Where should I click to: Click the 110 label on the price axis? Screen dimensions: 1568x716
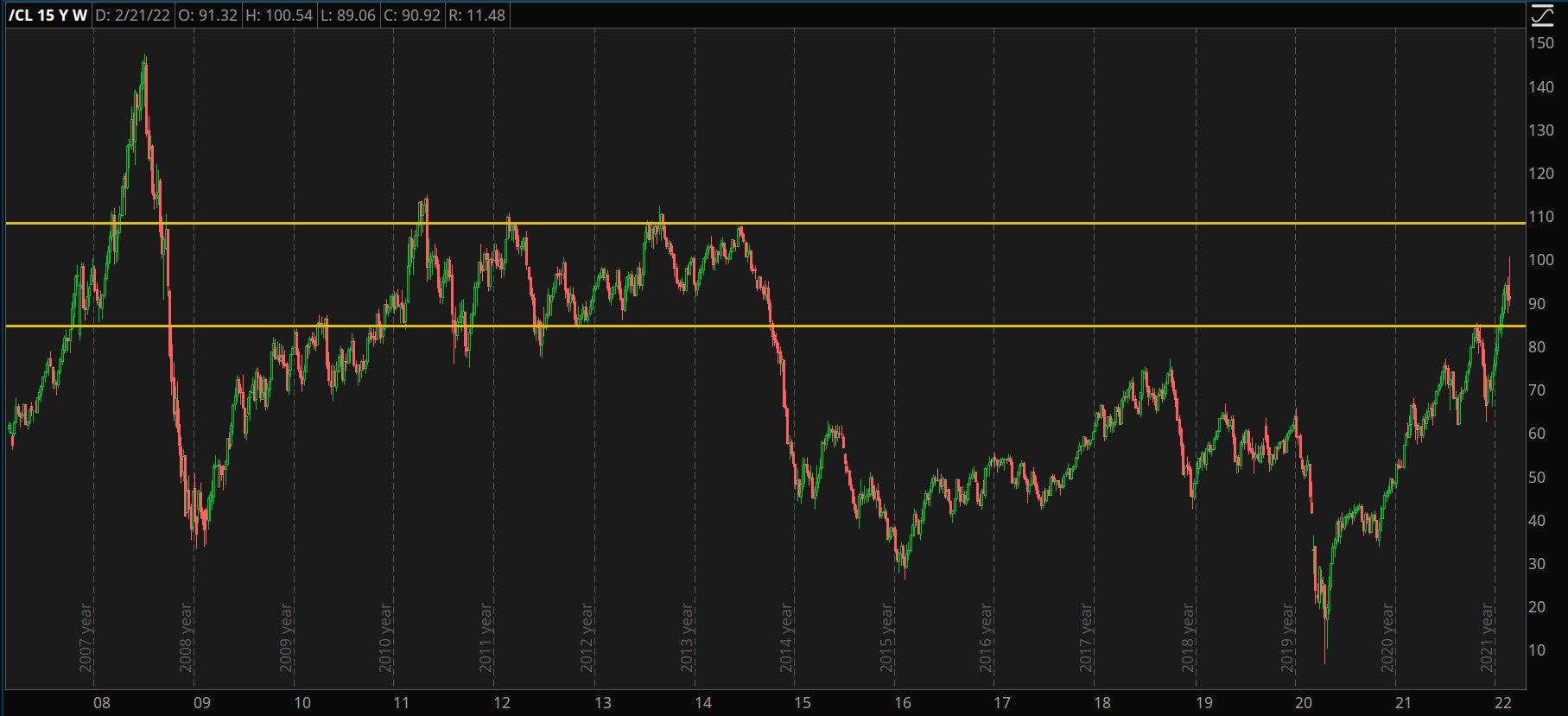[1541, 217]
